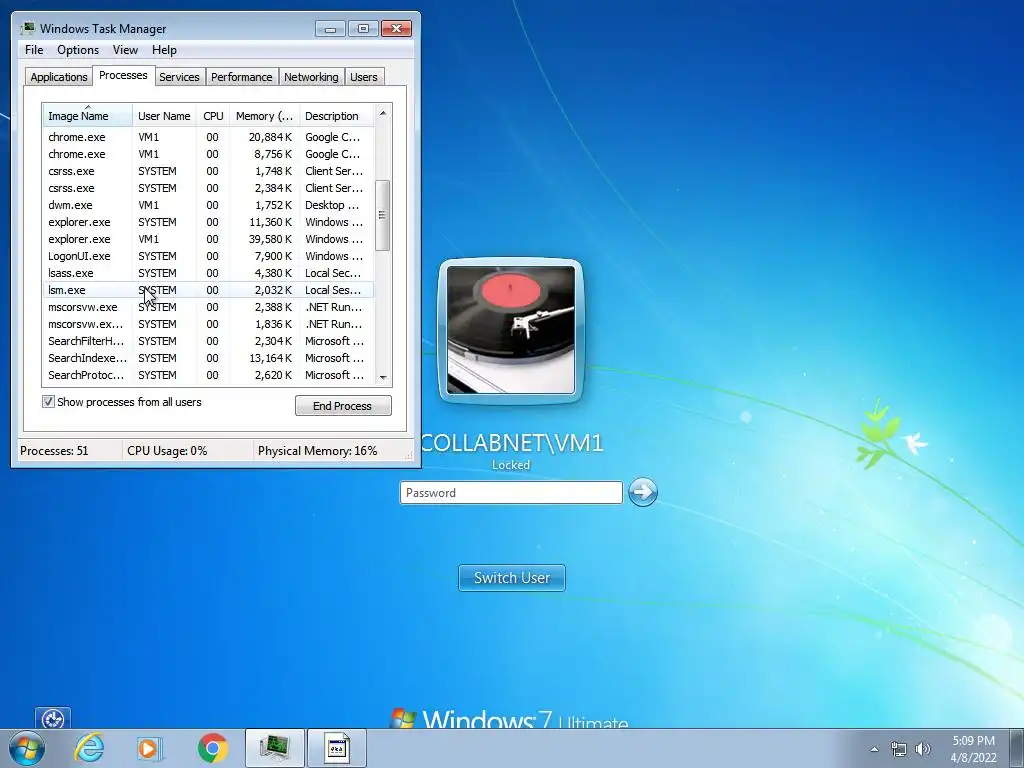Screen dimensions: 1024x768
Task: Click the turntable user account picture
Action: 511,330
